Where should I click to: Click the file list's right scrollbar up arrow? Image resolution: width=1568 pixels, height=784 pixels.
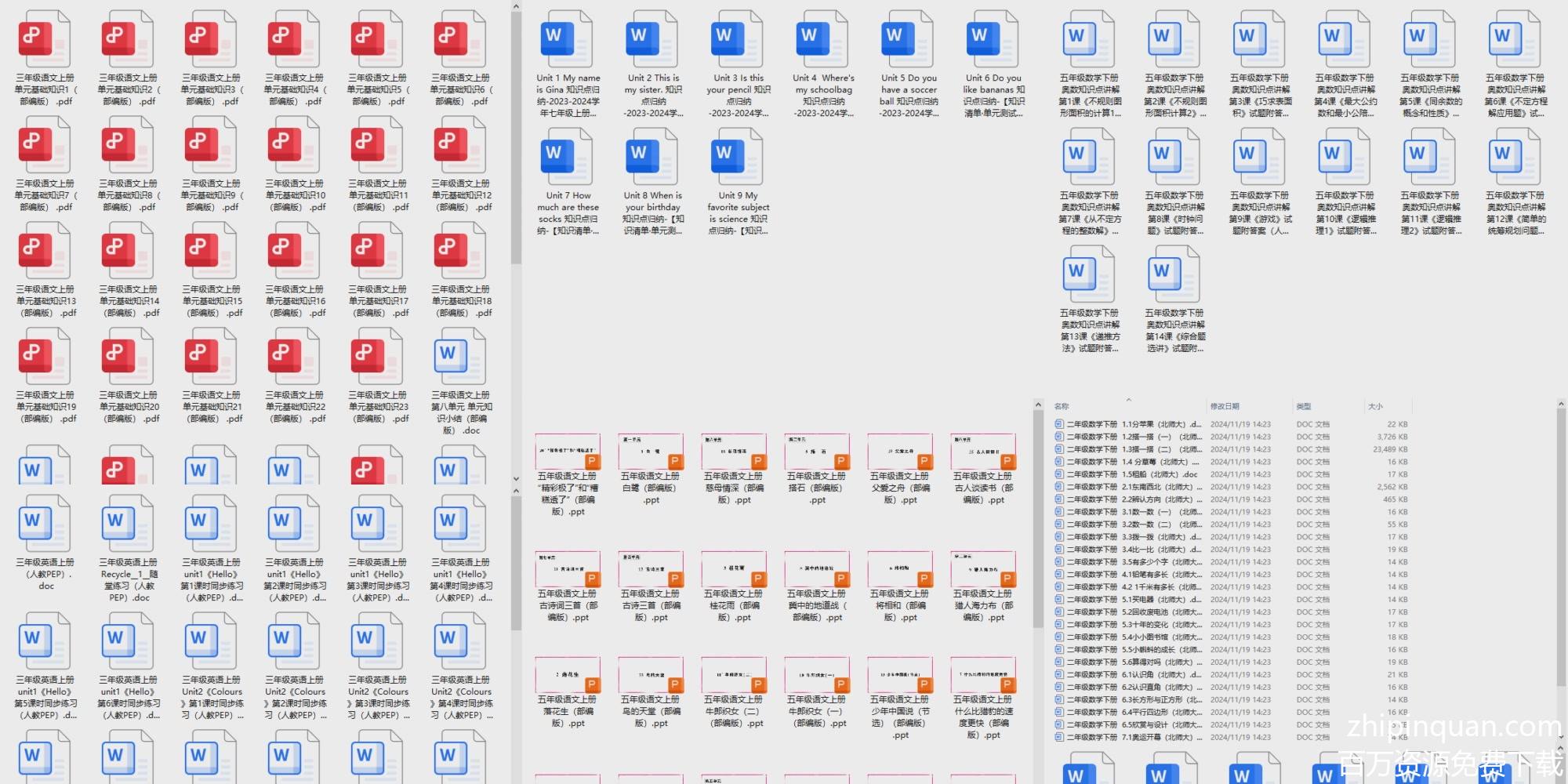(x=1560, y=405)
